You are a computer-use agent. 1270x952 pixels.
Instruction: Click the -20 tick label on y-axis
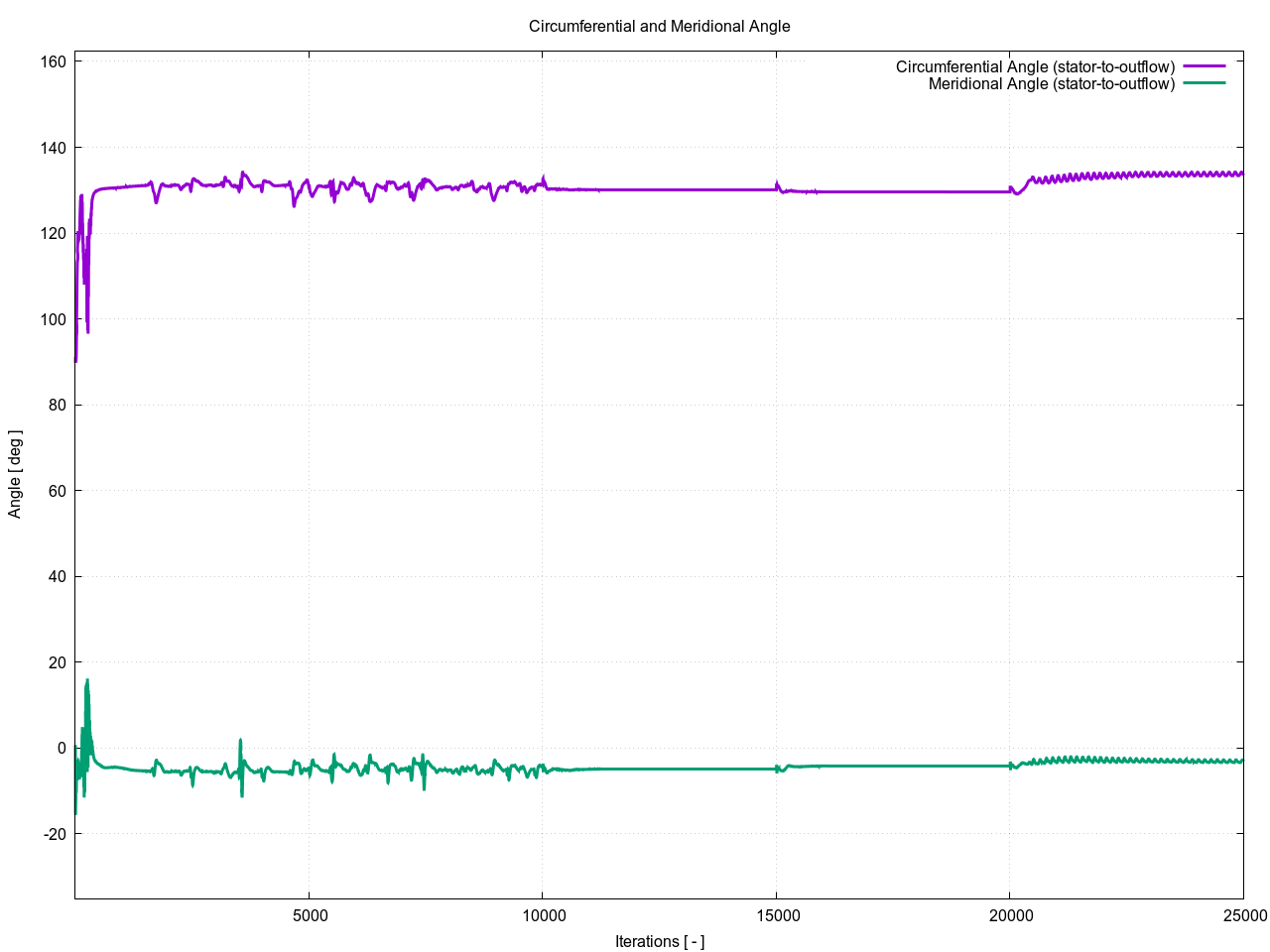pos(55,834)
